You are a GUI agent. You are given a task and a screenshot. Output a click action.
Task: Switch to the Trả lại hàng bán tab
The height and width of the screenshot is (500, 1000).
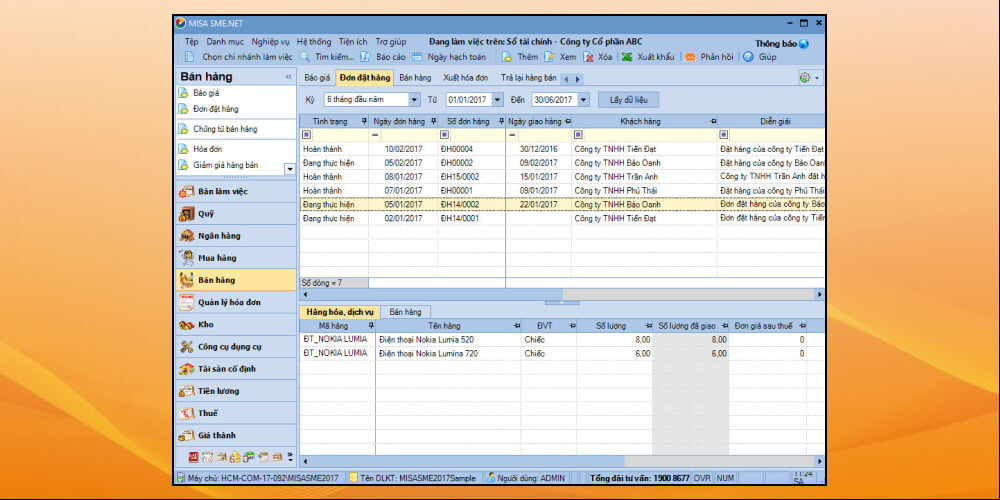[x=529, y=78]
